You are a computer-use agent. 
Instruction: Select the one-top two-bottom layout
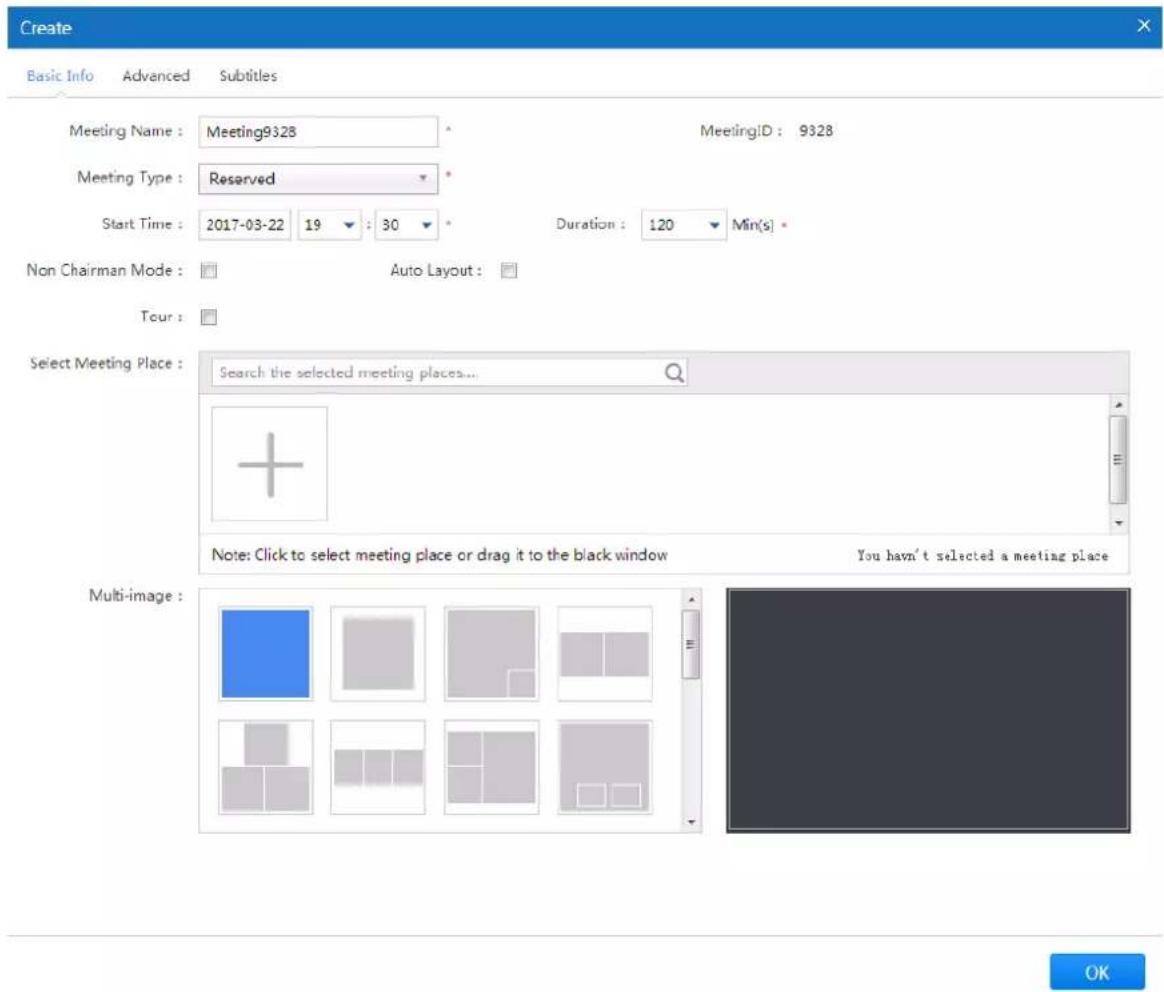[x=266, y=767]
